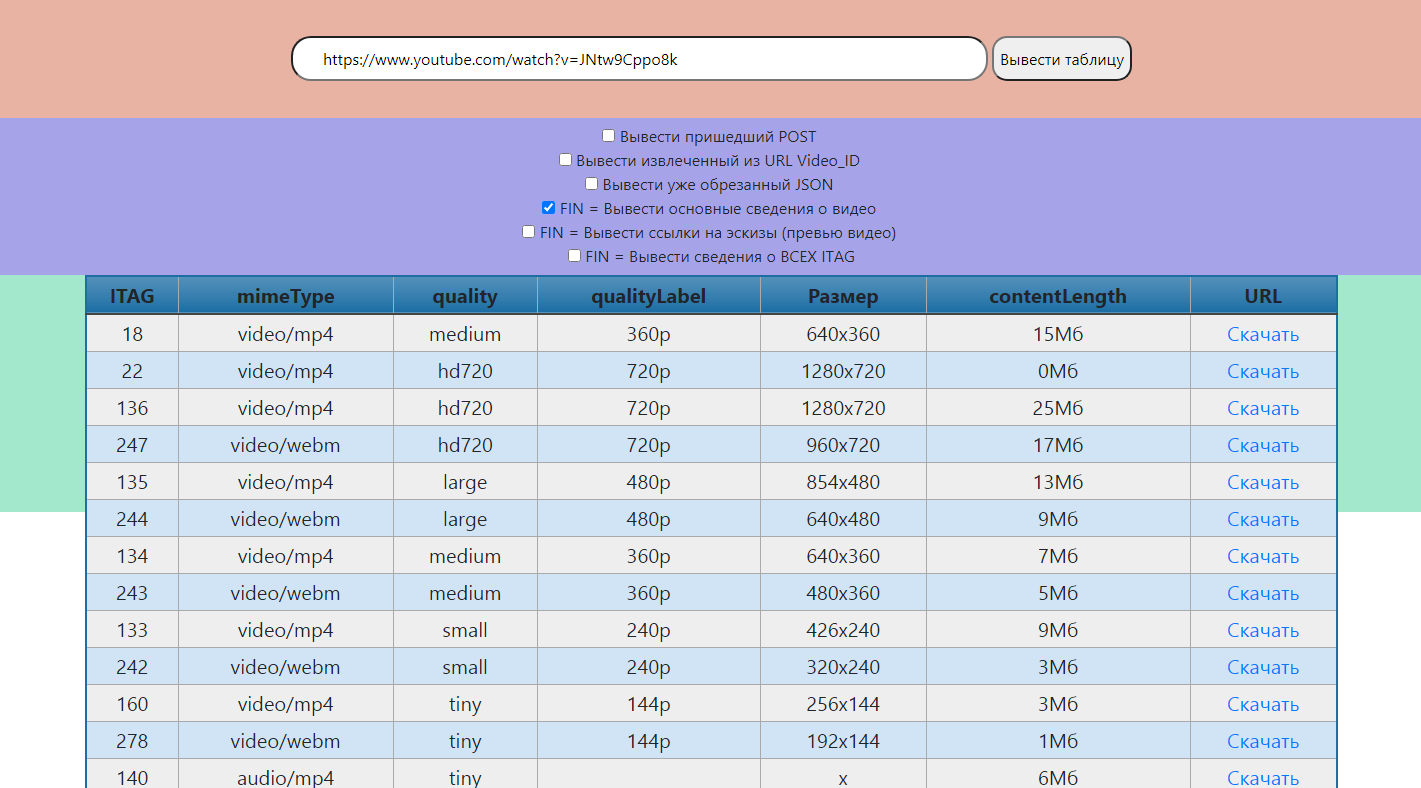Viewport: 1421px width, 788px height.
Task: Click the 'Размер' column header
Action: click(843, 296)
